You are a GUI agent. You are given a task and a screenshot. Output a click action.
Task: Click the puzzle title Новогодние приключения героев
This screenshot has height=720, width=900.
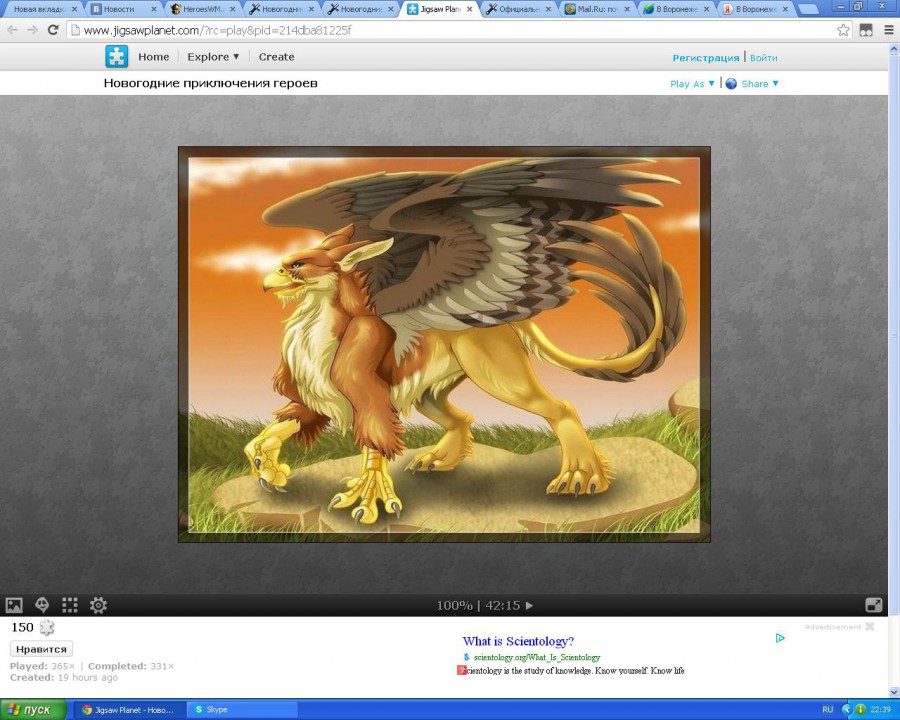pyautogui.click(x=210, y=83)
